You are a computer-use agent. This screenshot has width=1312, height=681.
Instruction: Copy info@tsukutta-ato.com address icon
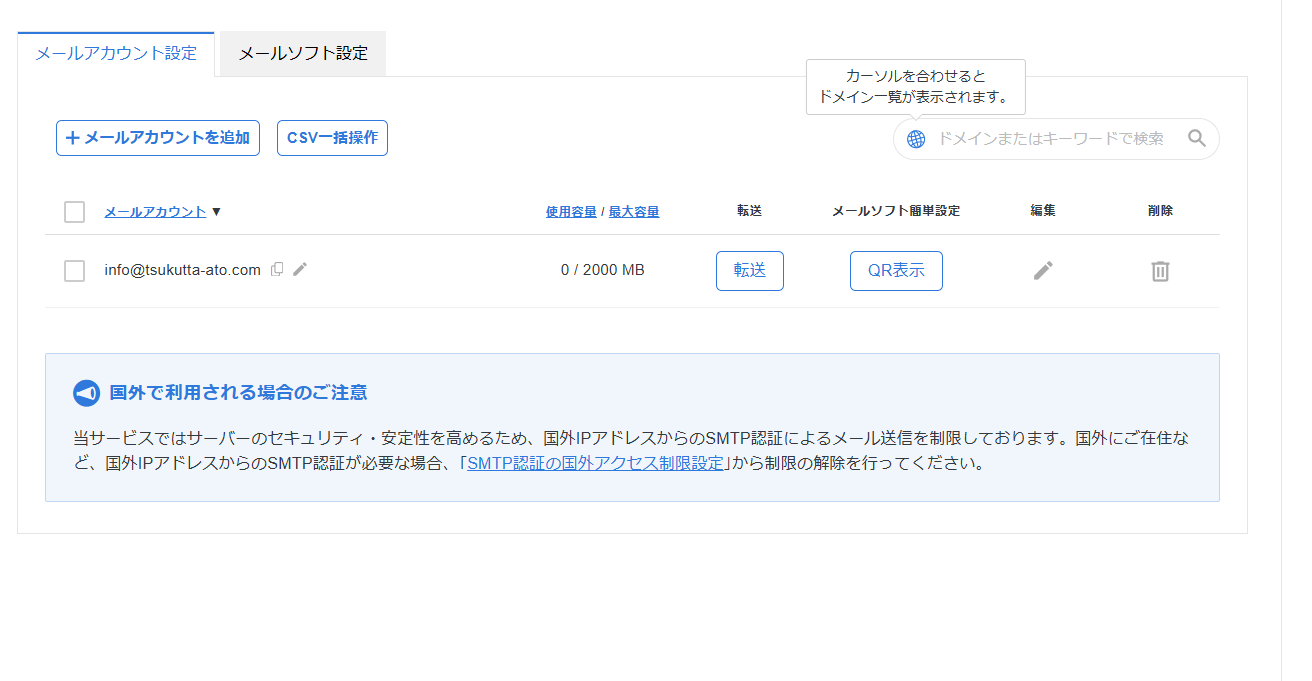pyautogui.click(x=277, y=269)
